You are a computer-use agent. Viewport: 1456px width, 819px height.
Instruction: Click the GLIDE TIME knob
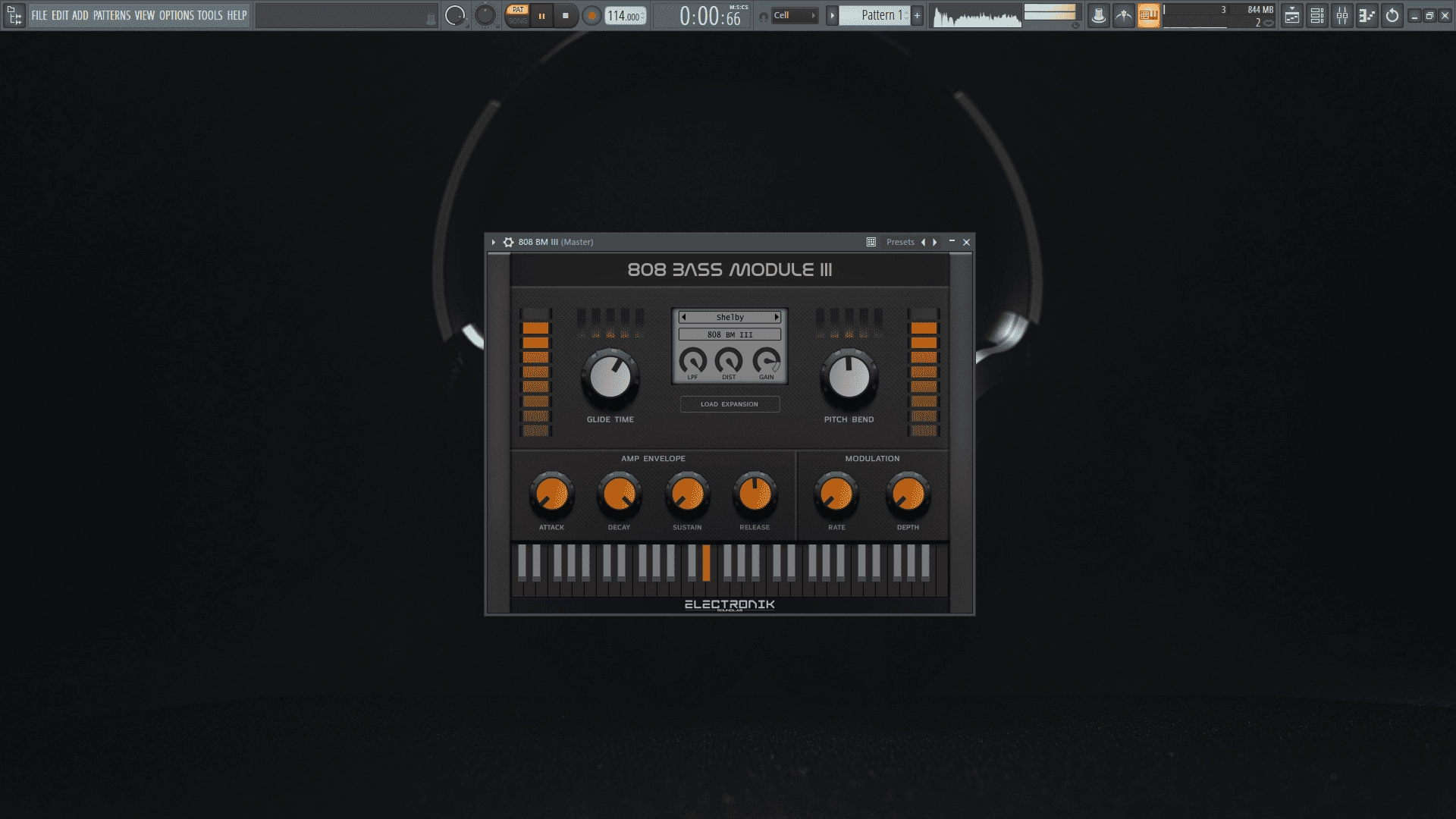click(x=610, y=377)
